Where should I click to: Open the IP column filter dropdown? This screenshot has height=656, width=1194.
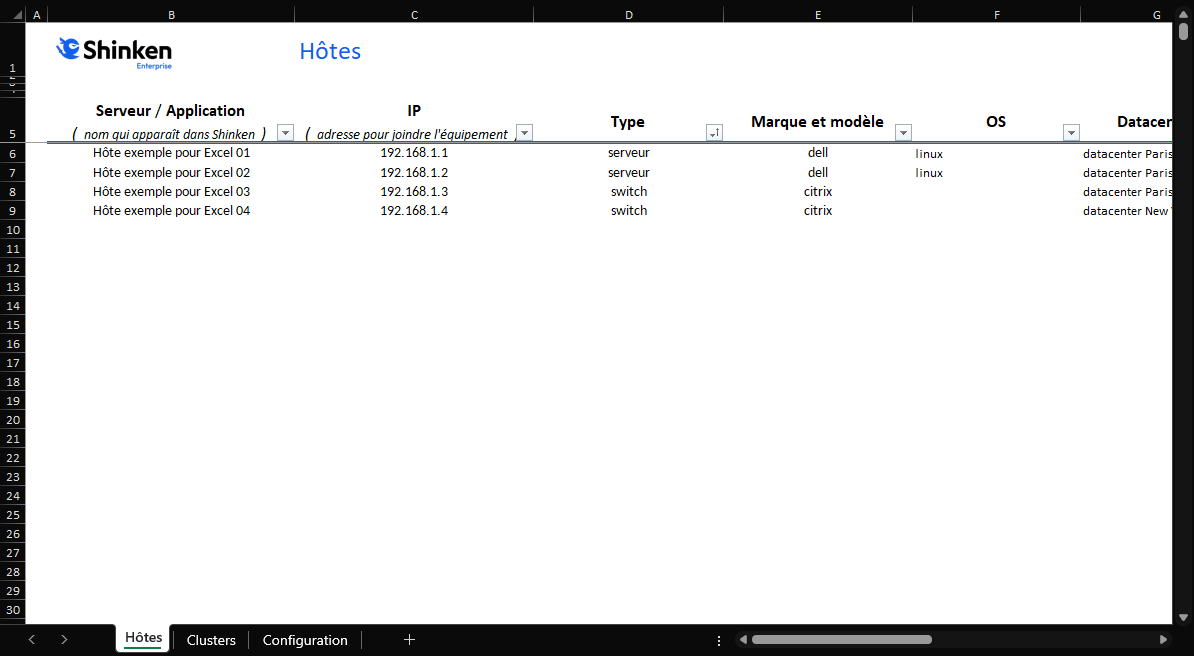[524, 133]
